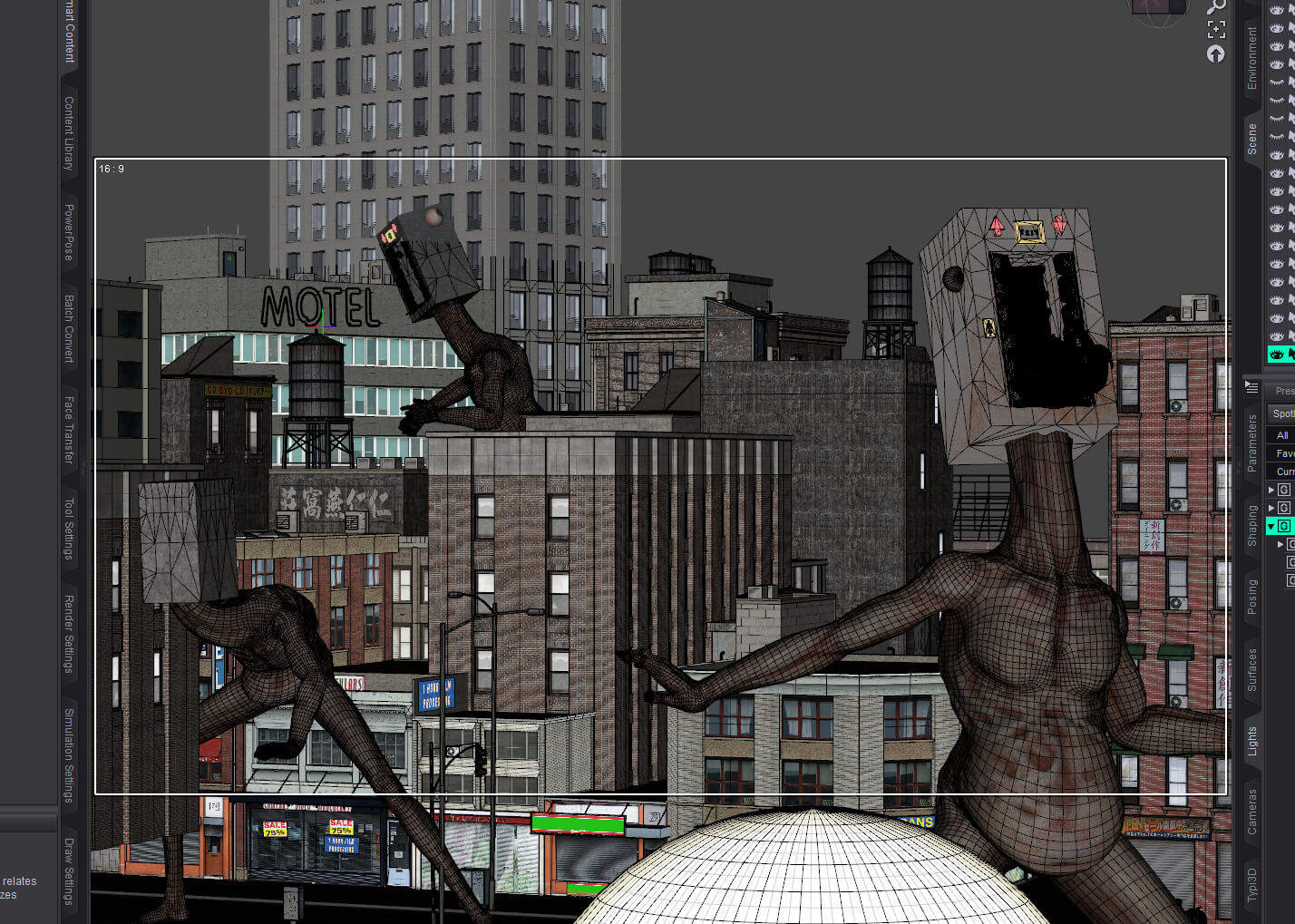Switch to the Content Library tab

tap(69, 134)
